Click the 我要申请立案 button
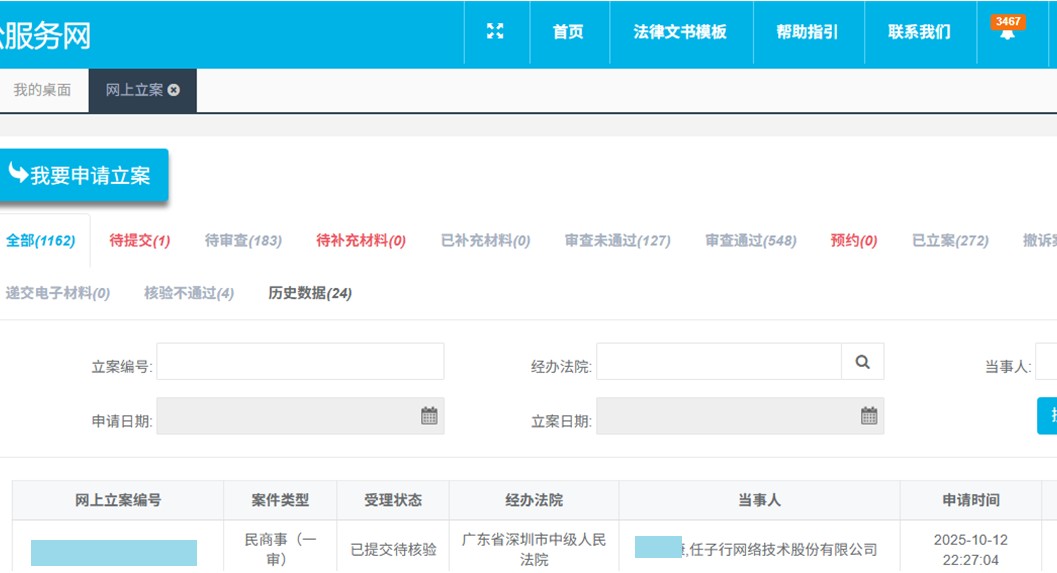1057x573 pixels. pos(82,175)
